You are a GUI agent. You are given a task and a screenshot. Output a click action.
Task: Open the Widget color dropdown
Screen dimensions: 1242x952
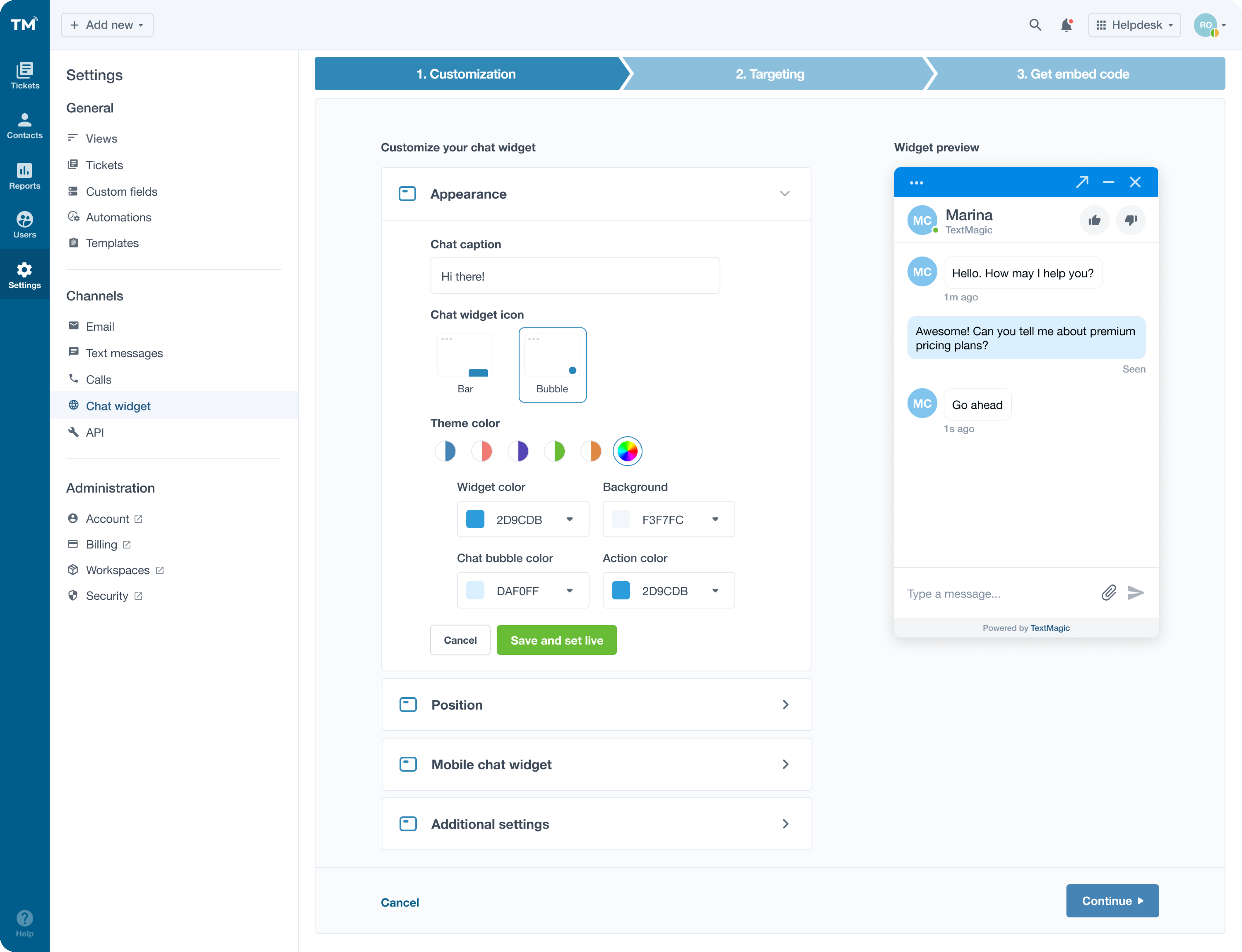pos(522,519)
